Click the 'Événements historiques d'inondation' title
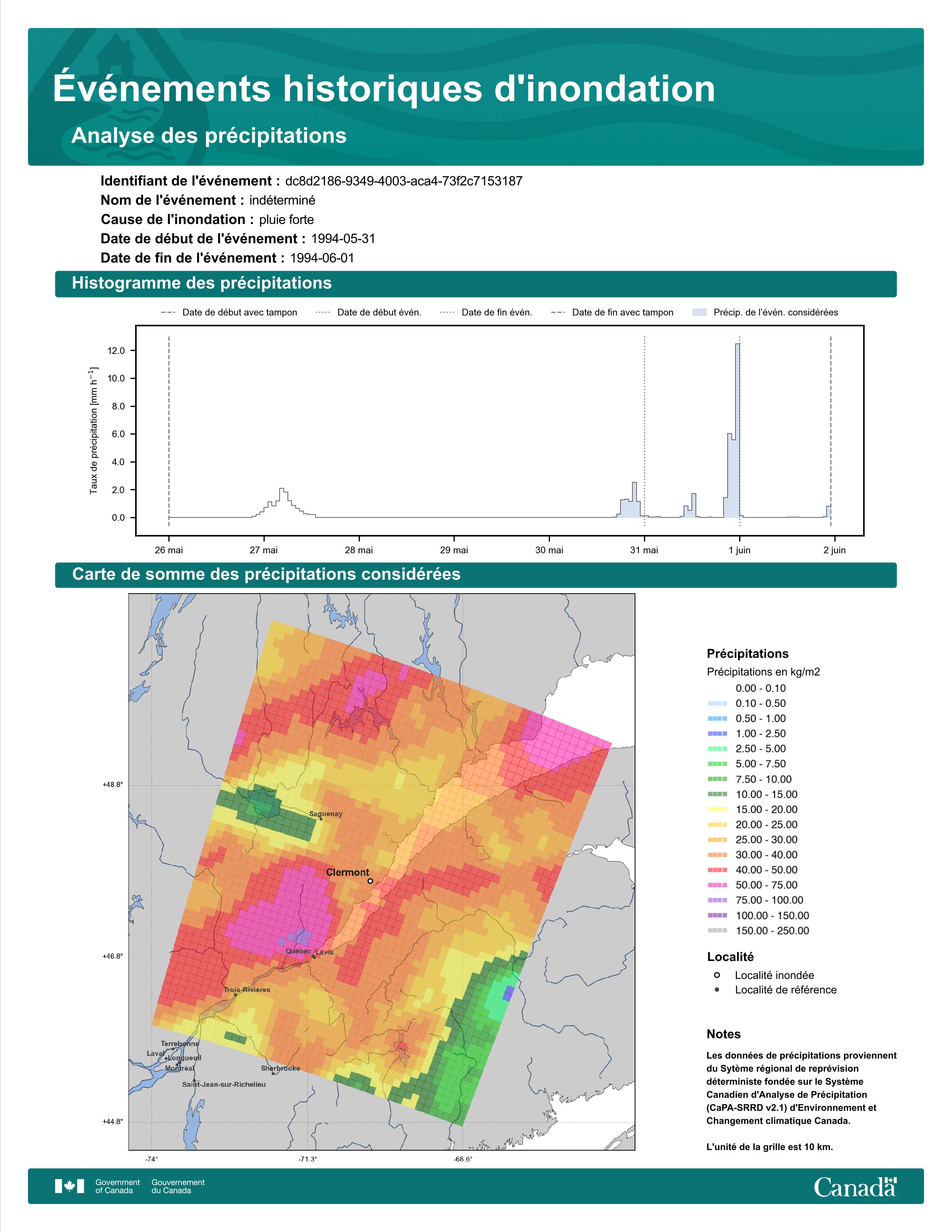The width and height of the screenshot is (952, 1232). tap(384, 88)
